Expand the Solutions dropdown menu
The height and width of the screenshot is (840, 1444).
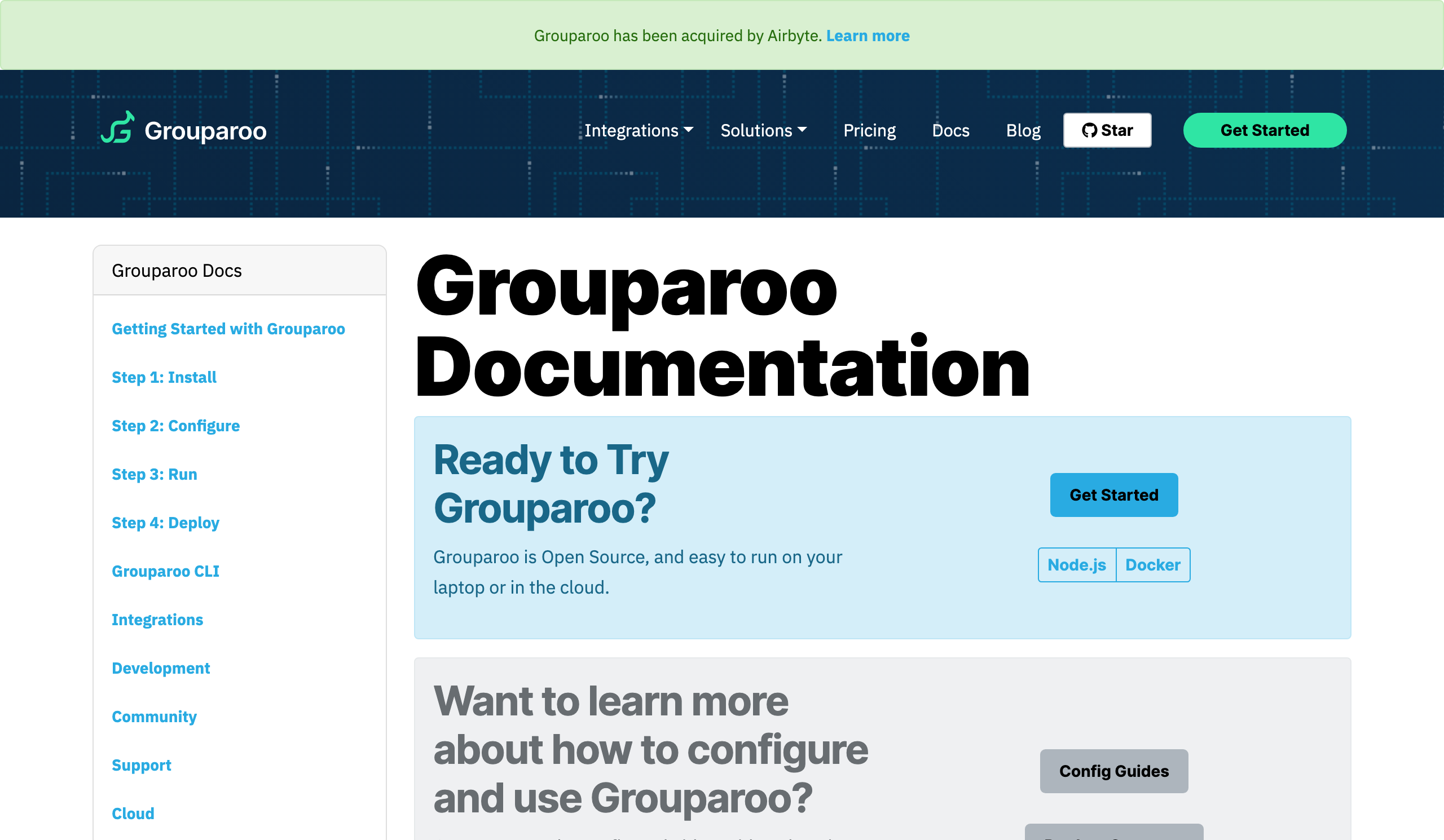[763, 131]
